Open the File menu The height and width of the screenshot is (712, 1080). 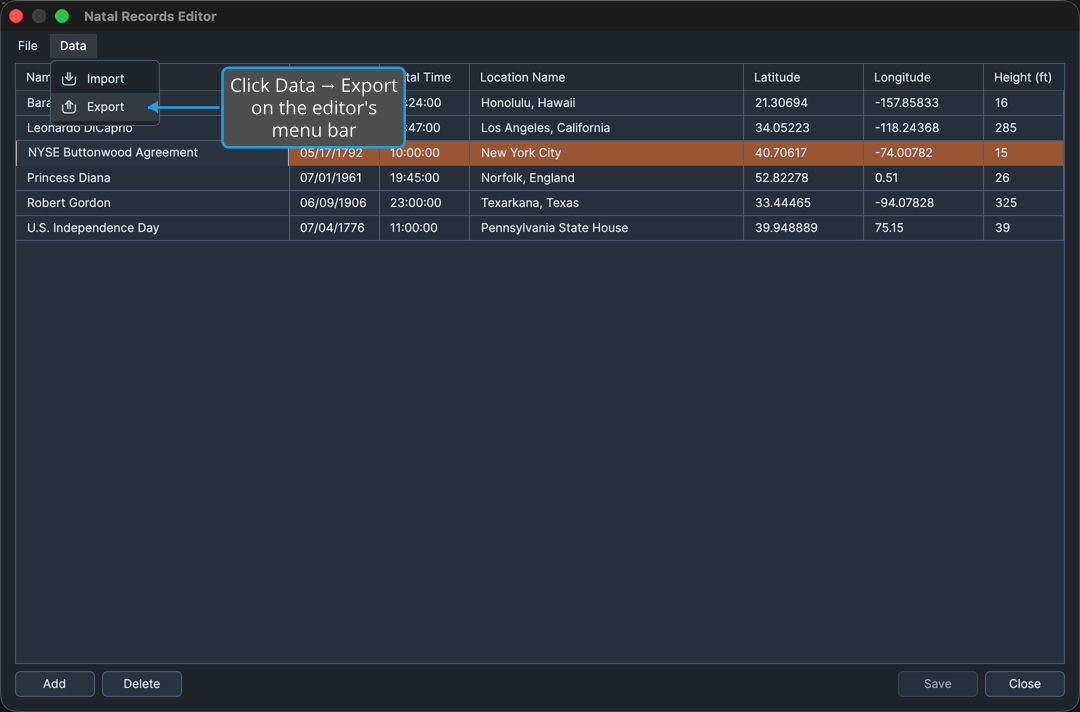(28, 45)
